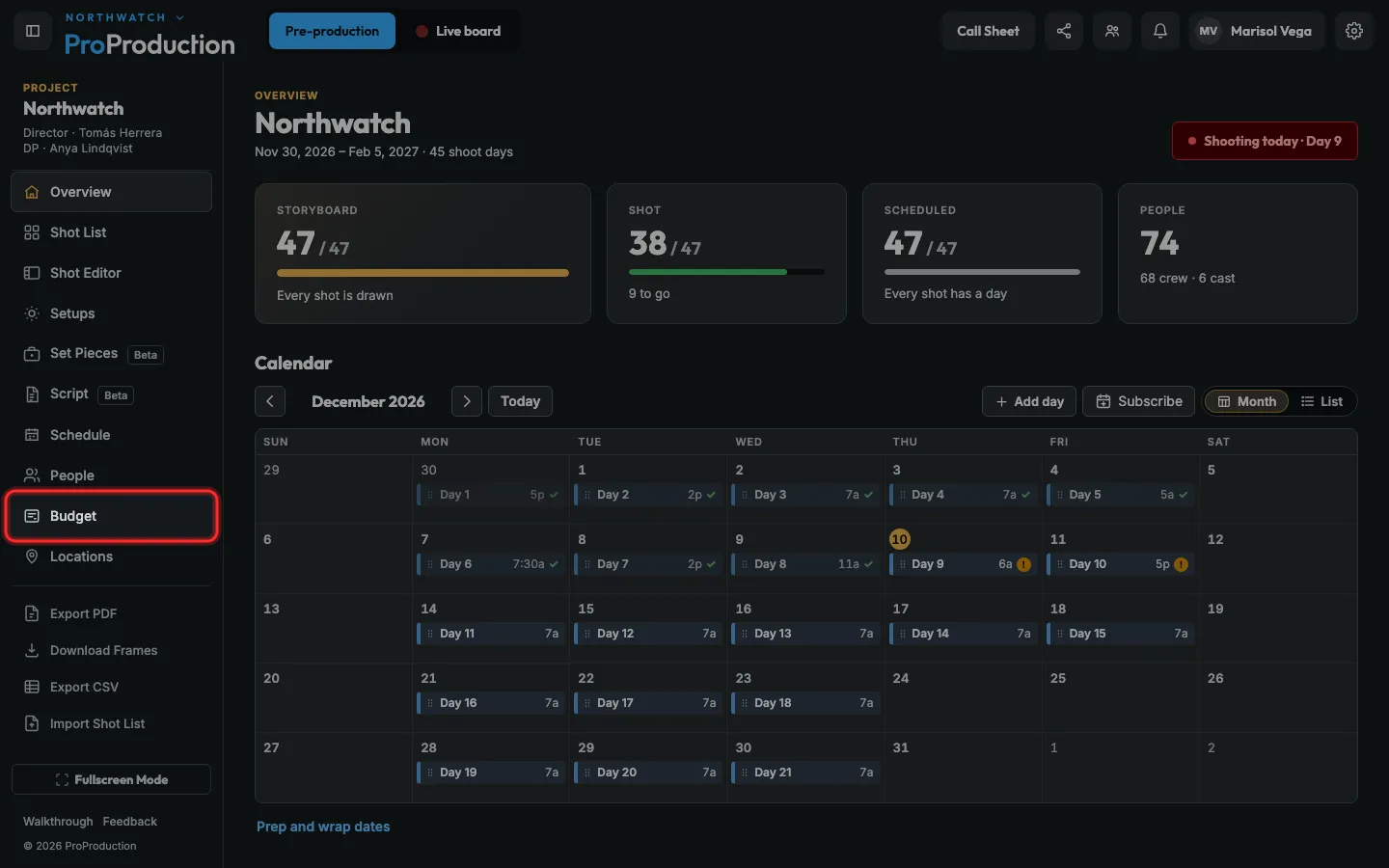The height and width of the screenshot is (868, 1389).
Task: Click the Scheduled progress bar
Action: [x=982, y=272]
